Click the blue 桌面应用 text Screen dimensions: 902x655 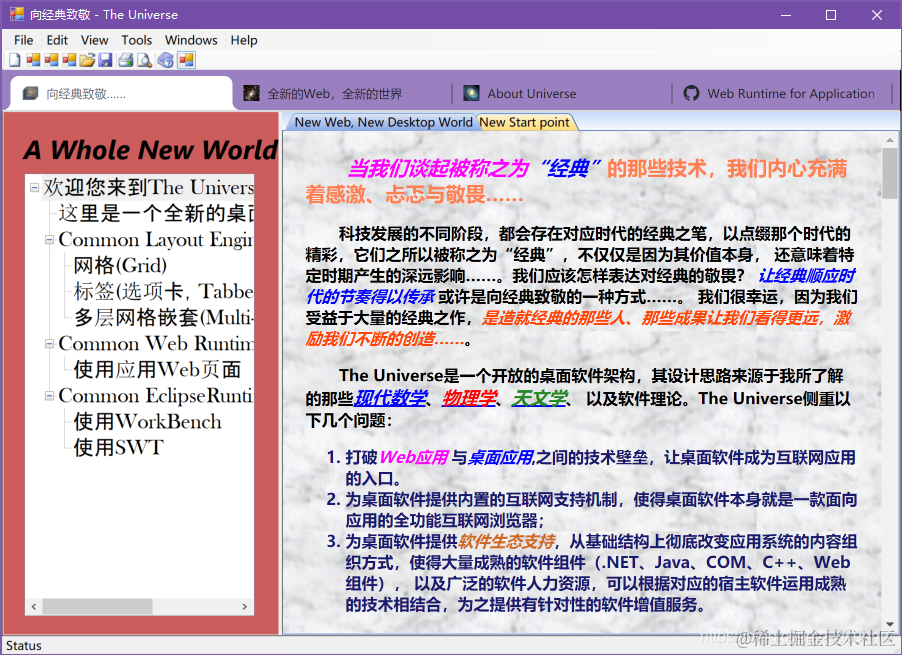[x=500, y=458]
